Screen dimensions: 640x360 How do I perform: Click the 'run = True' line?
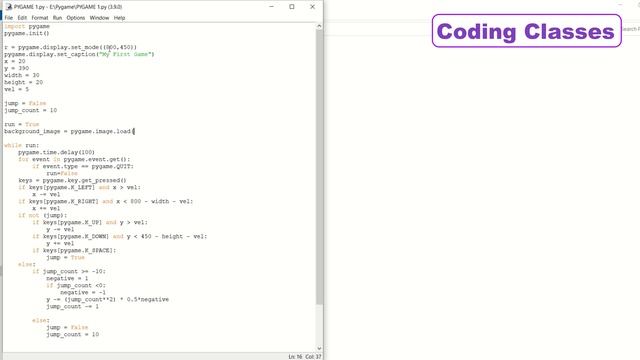click(x=22, y=124)
